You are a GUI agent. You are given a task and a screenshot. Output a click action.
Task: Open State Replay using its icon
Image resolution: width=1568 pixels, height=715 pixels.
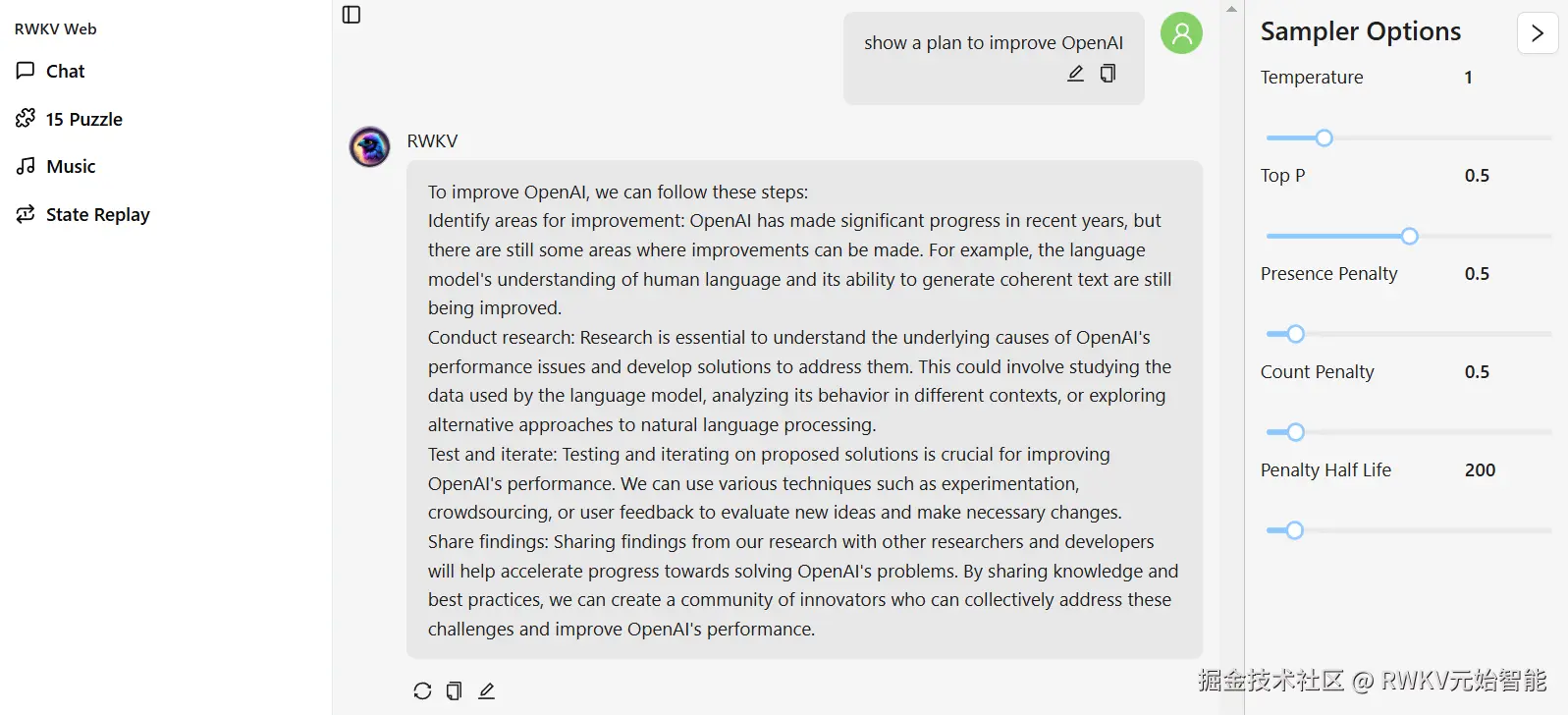coord(25,213)
